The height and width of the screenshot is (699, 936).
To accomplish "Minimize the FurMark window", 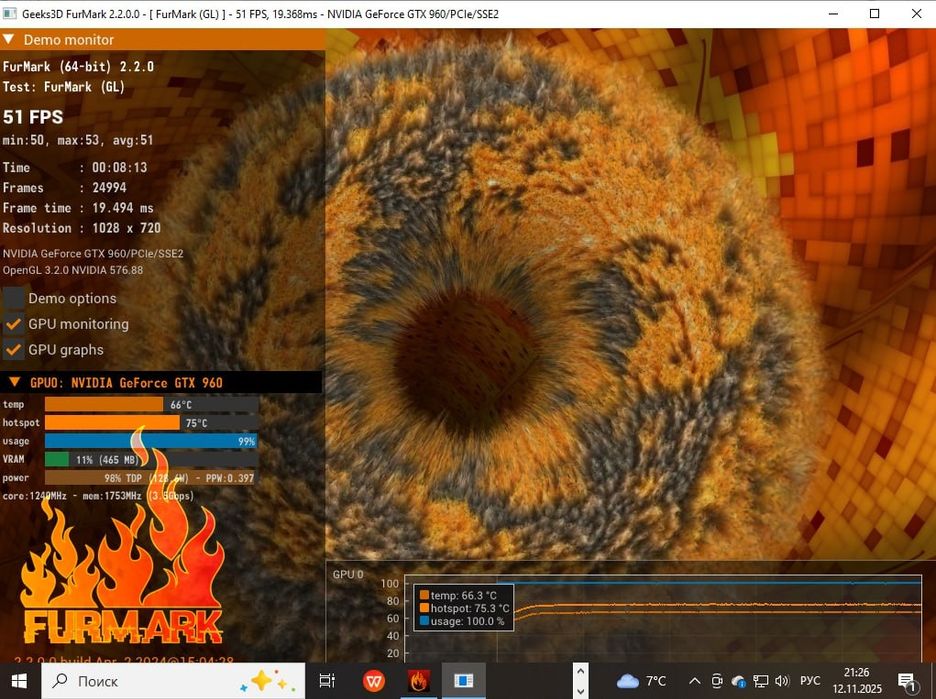I will pyautogui.click(x=834, y=14).
